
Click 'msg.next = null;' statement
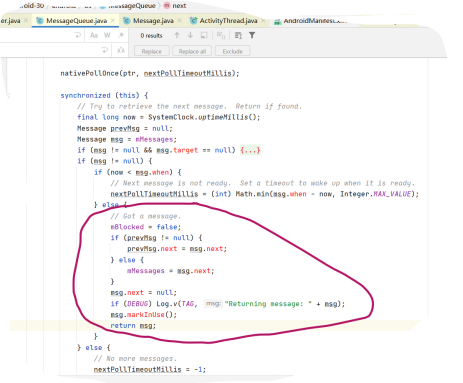pos(144,293)
